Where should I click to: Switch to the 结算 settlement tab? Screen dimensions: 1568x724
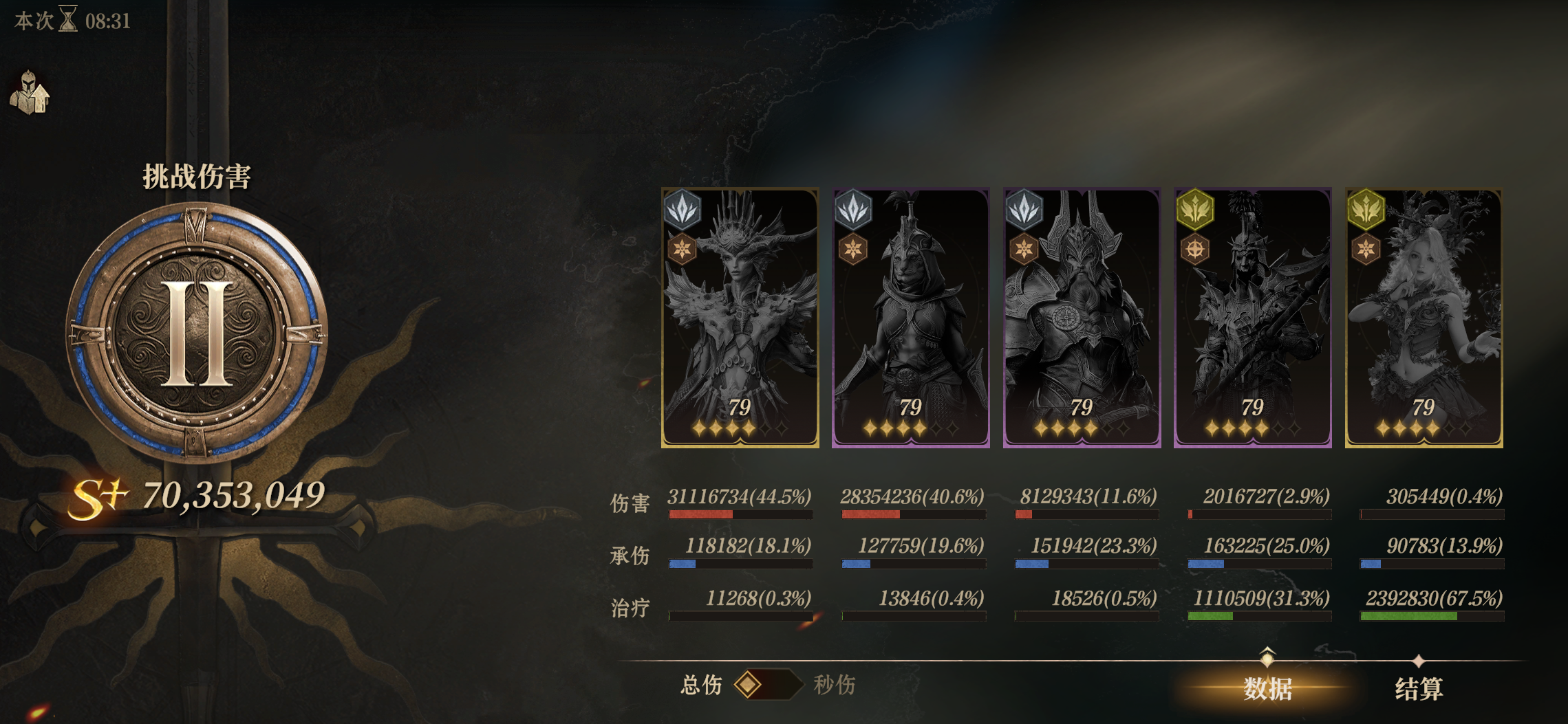pyautogui.click(x=1419, y=688)
